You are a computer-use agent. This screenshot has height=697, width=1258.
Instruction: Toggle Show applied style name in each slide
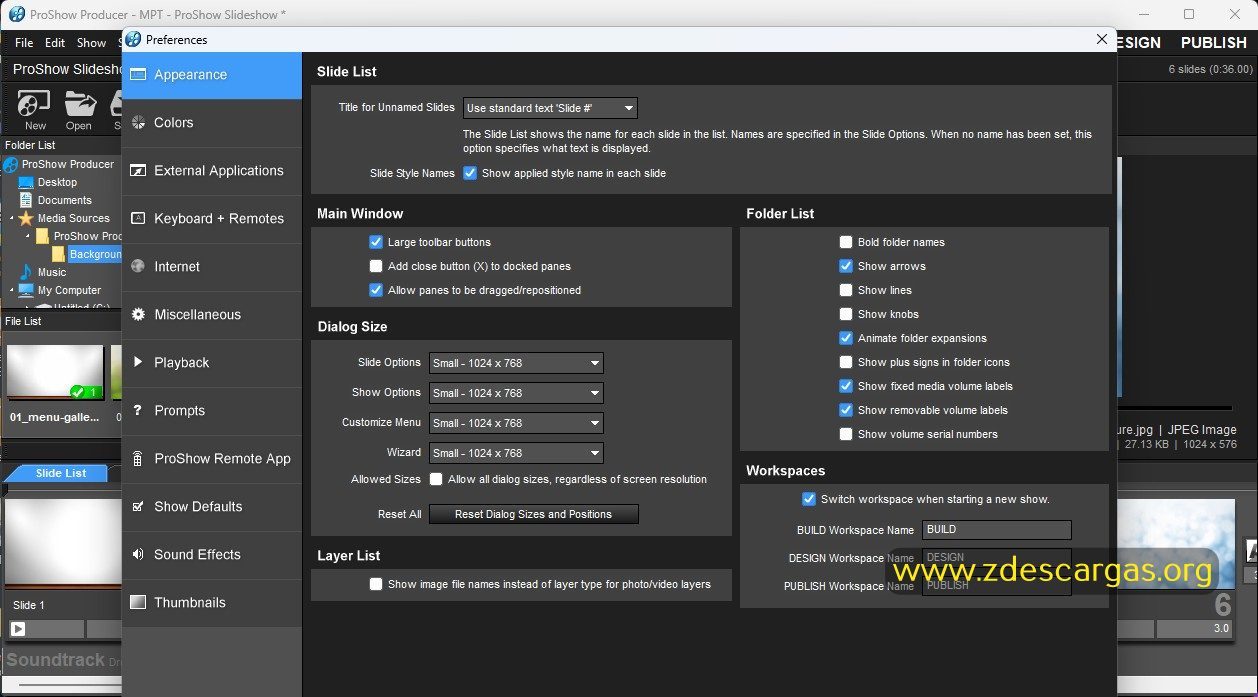click(x=470, y=173)
